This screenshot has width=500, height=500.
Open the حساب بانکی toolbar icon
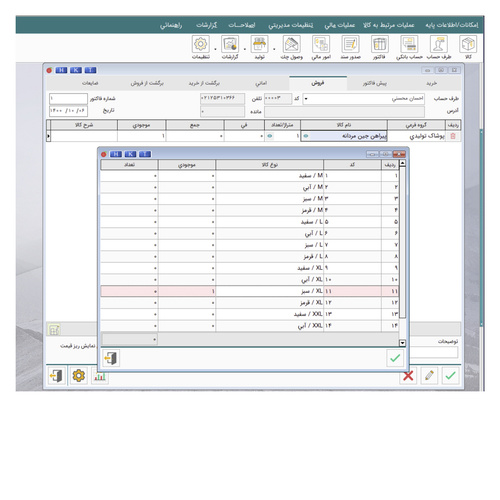[x=409, y=44]
